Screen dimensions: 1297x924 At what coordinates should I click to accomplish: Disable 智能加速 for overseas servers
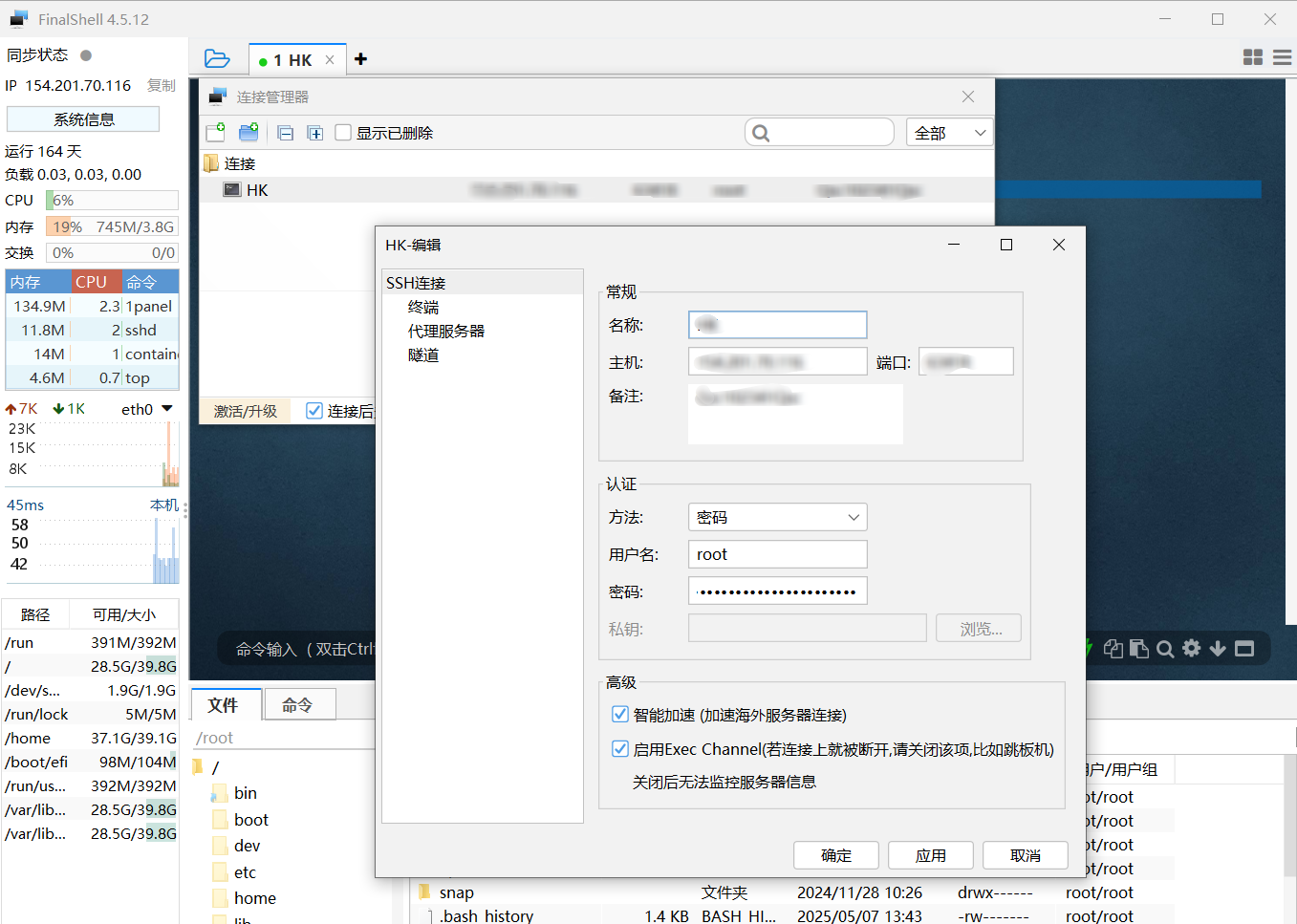pyautogui.click(x=620, y=714)
